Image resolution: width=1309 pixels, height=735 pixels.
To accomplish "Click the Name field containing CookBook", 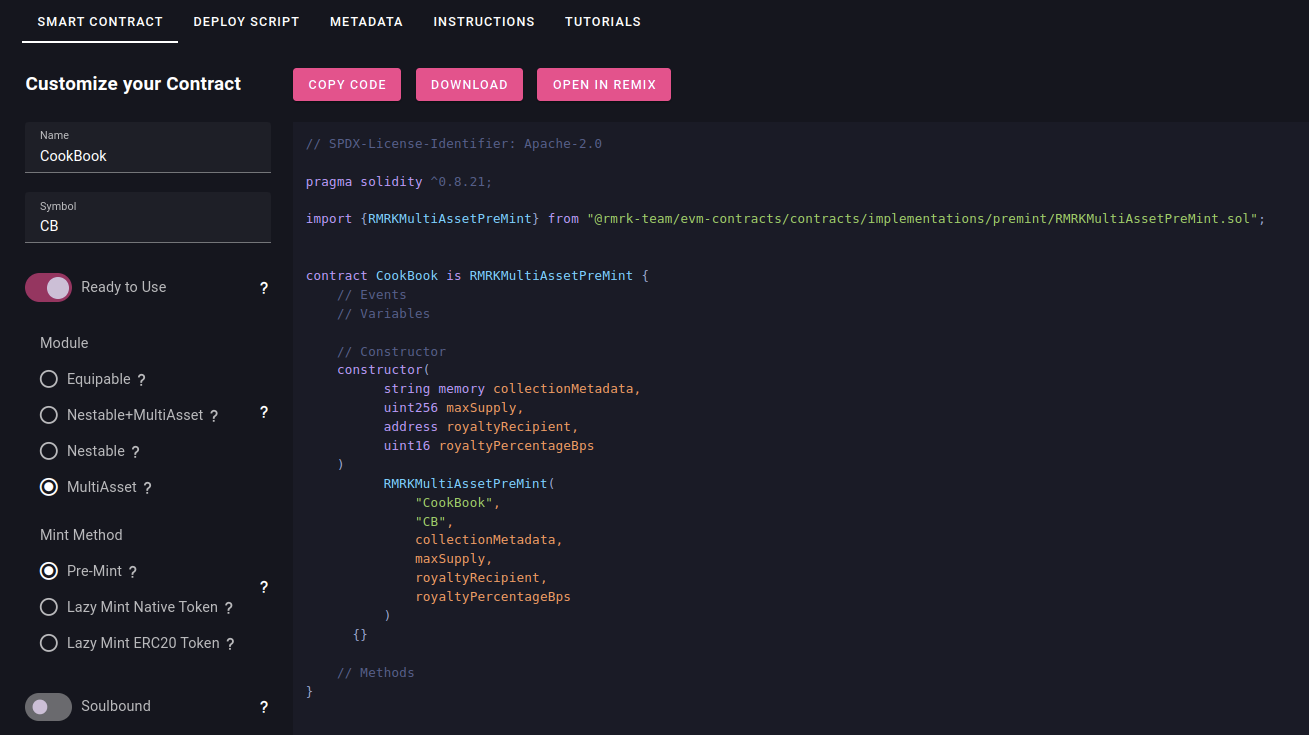I will (x=148, y=156).
